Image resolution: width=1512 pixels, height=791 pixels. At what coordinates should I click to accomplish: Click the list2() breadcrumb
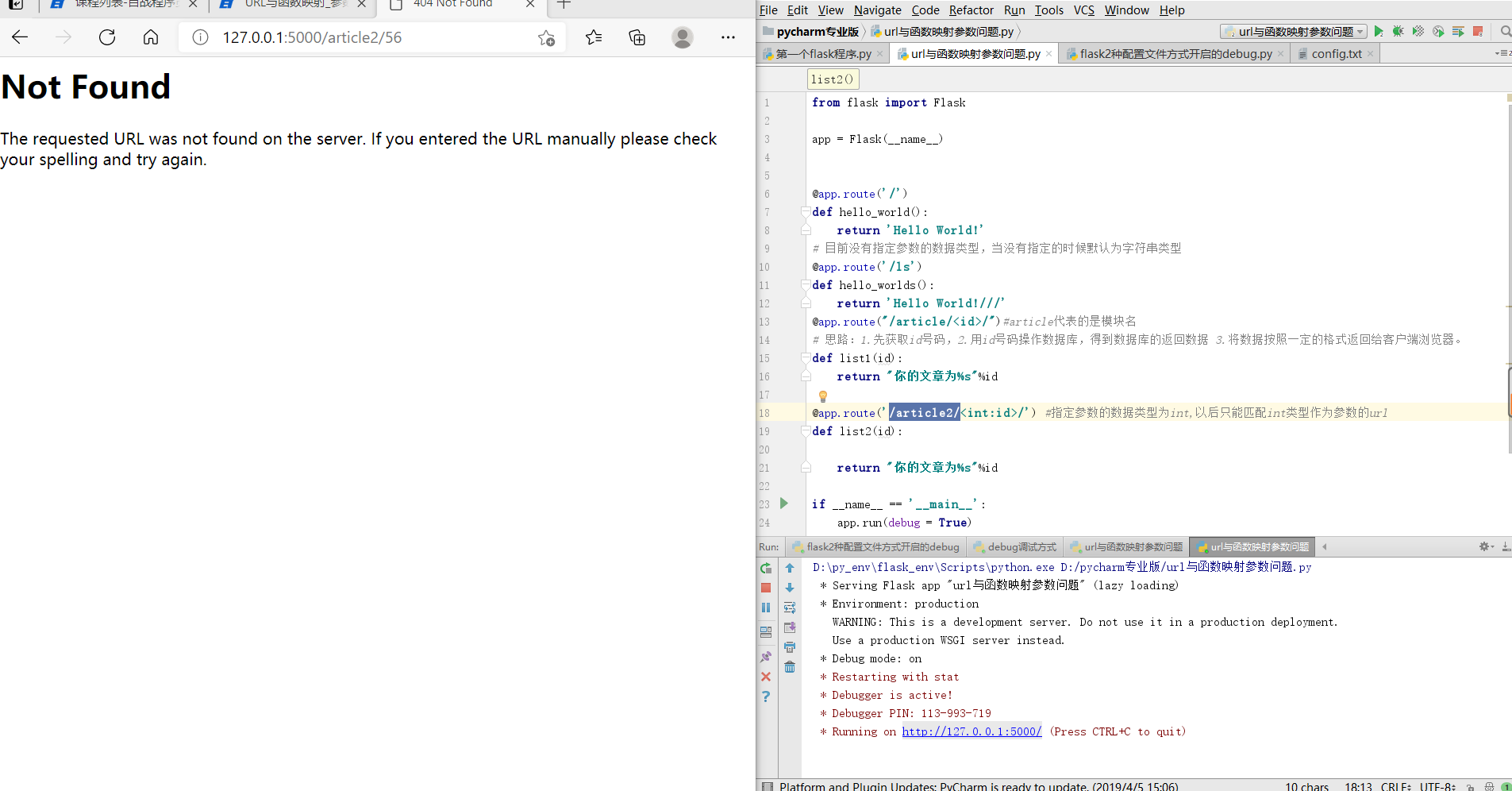click(833, 79)
